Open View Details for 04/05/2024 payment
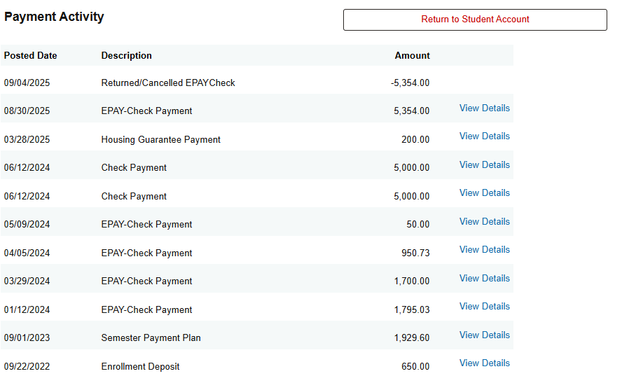 coord(484,250)
